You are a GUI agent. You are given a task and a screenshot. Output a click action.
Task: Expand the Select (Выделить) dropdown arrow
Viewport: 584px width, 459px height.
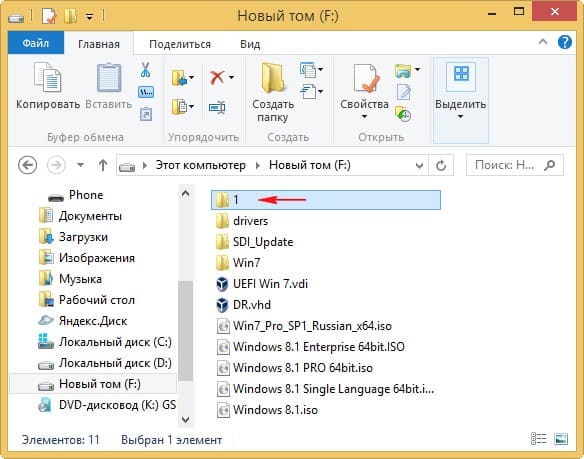[x=460, y=117]
